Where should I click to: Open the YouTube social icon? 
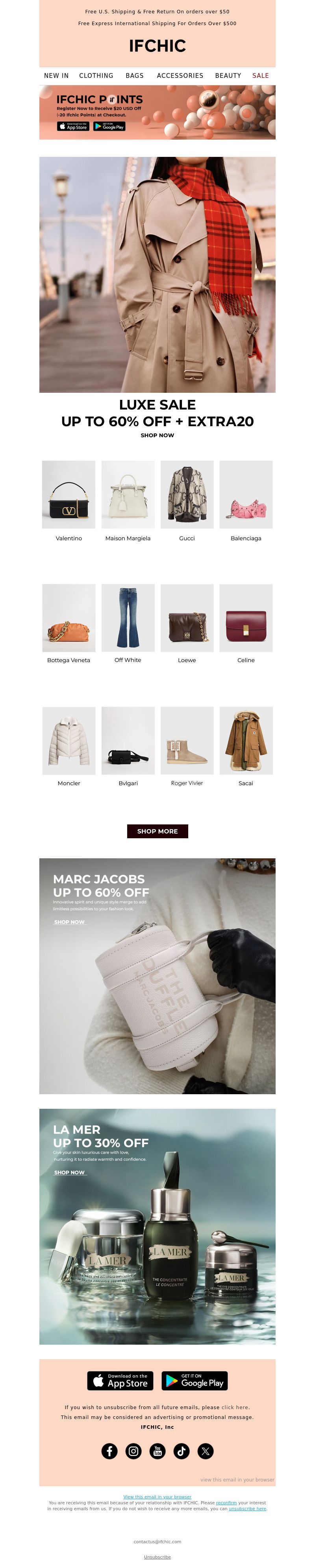(157, 1450)
